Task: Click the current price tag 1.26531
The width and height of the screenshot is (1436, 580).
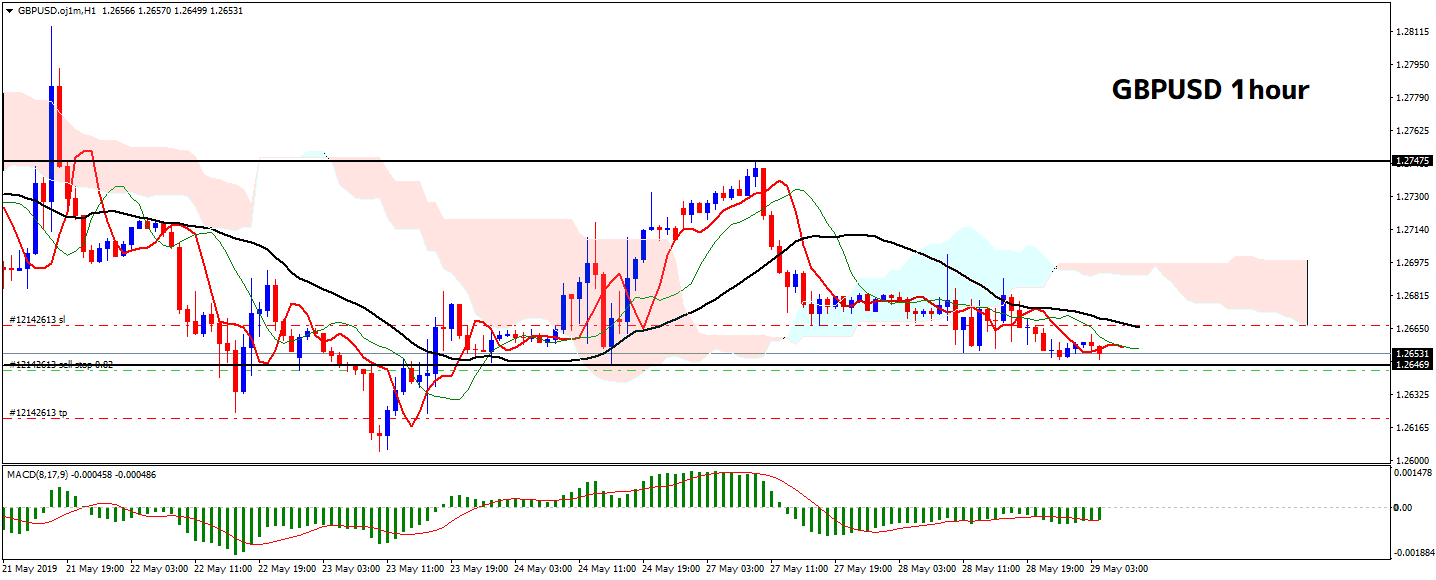Action: click(x=1412, y=354)
